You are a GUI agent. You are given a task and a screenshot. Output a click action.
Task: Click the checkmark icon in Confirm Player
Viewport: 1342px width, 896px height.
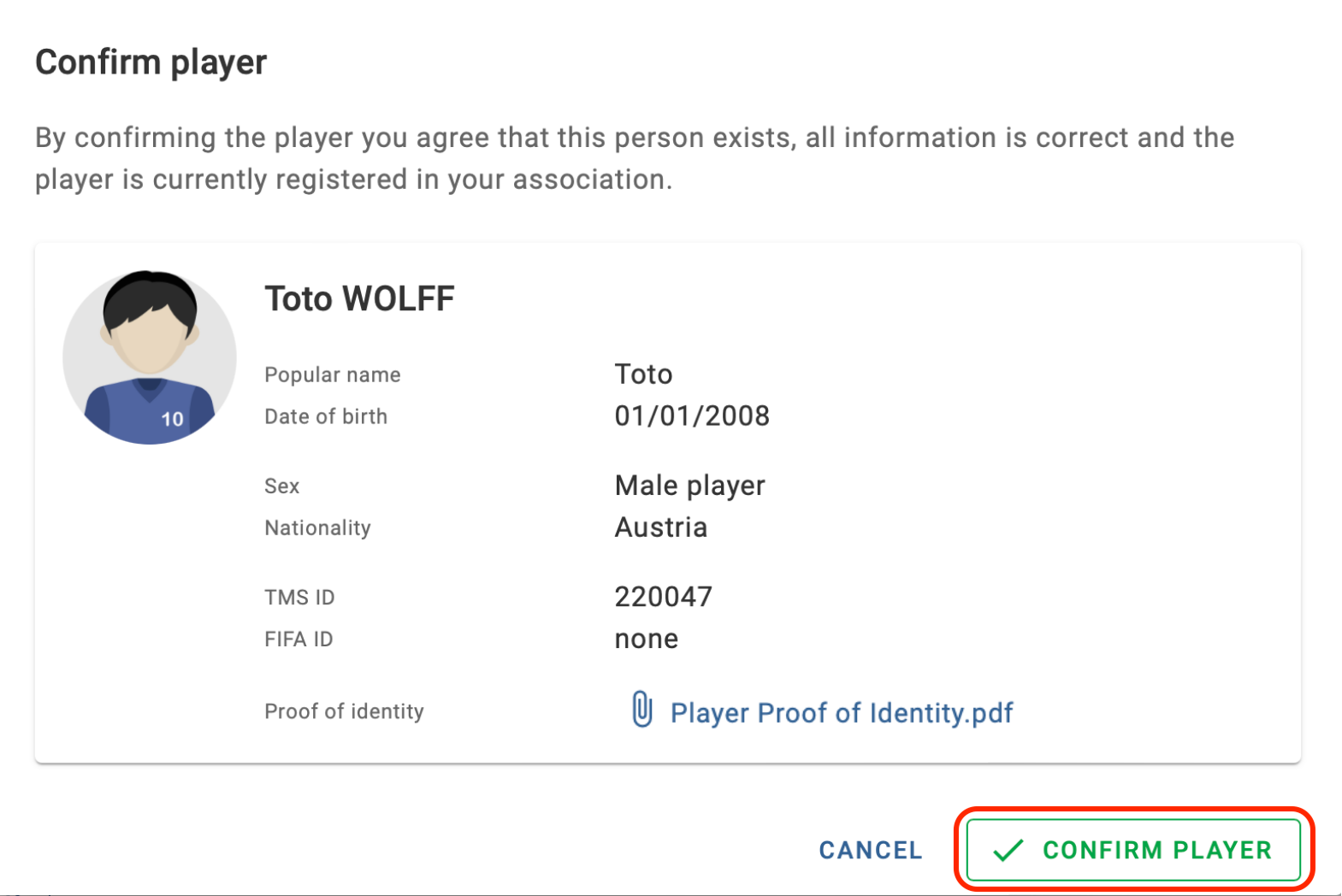(x=1008, y=850)
